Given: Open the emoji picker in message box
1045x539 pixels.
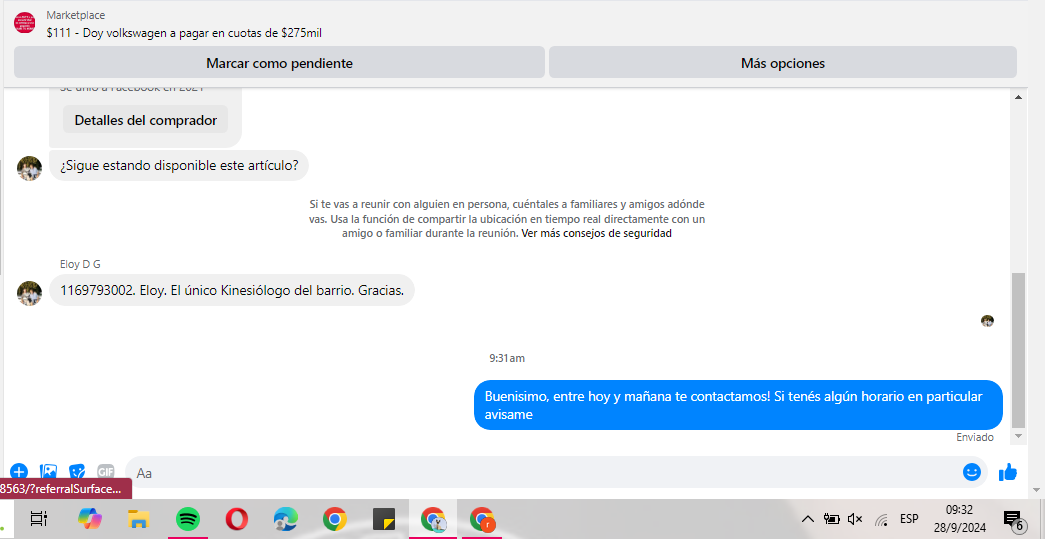Looking at the screenshot, I should (971, 472).
